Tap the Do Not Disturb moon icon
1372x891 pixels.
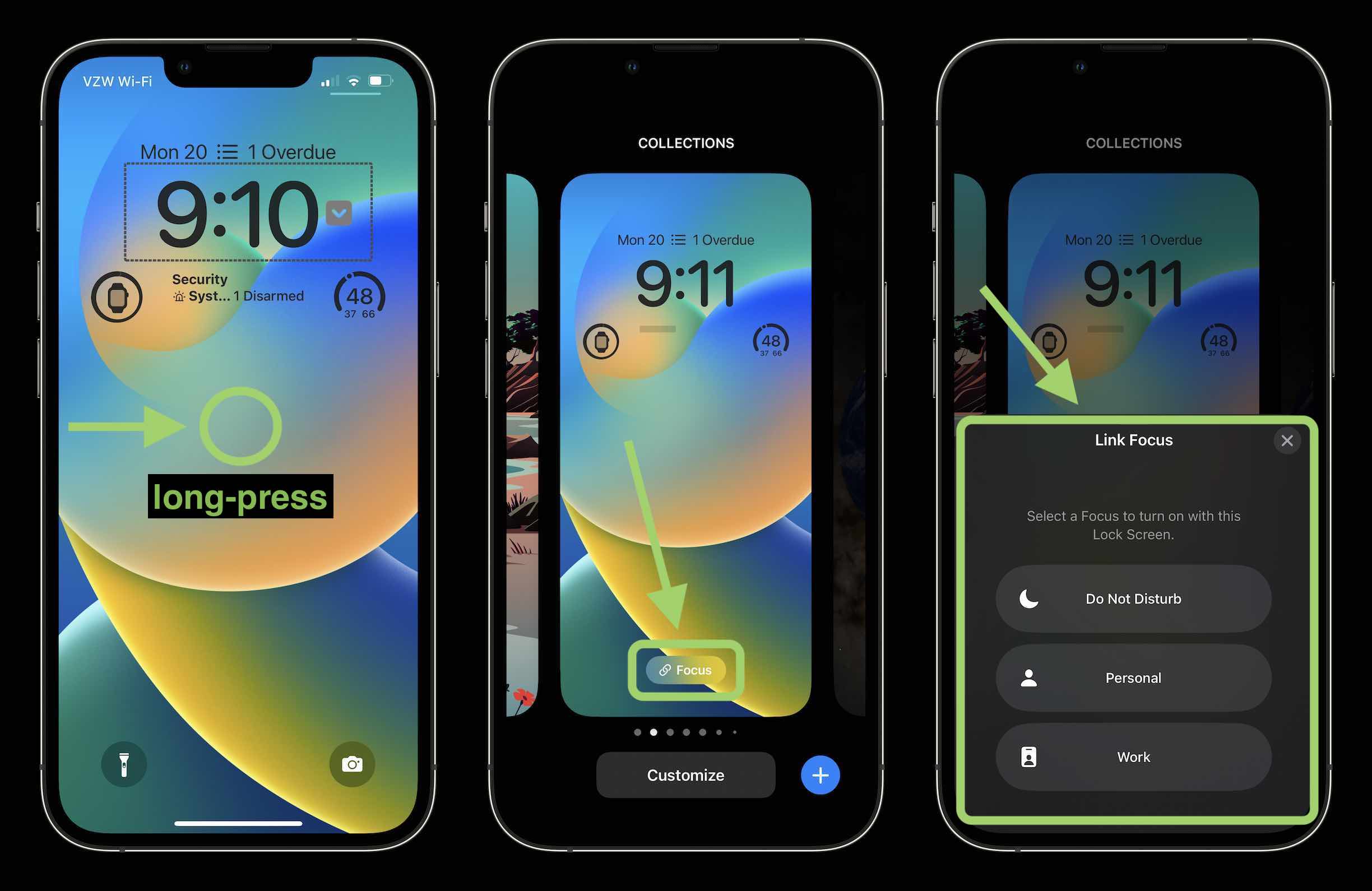1030,598
